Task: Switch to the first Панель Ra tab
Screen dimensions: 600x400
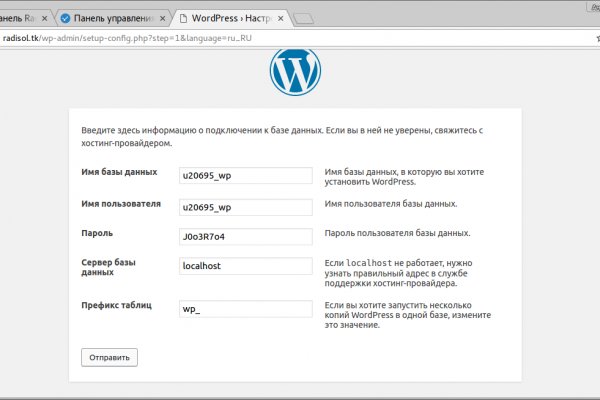Action: tap(20, 18)
